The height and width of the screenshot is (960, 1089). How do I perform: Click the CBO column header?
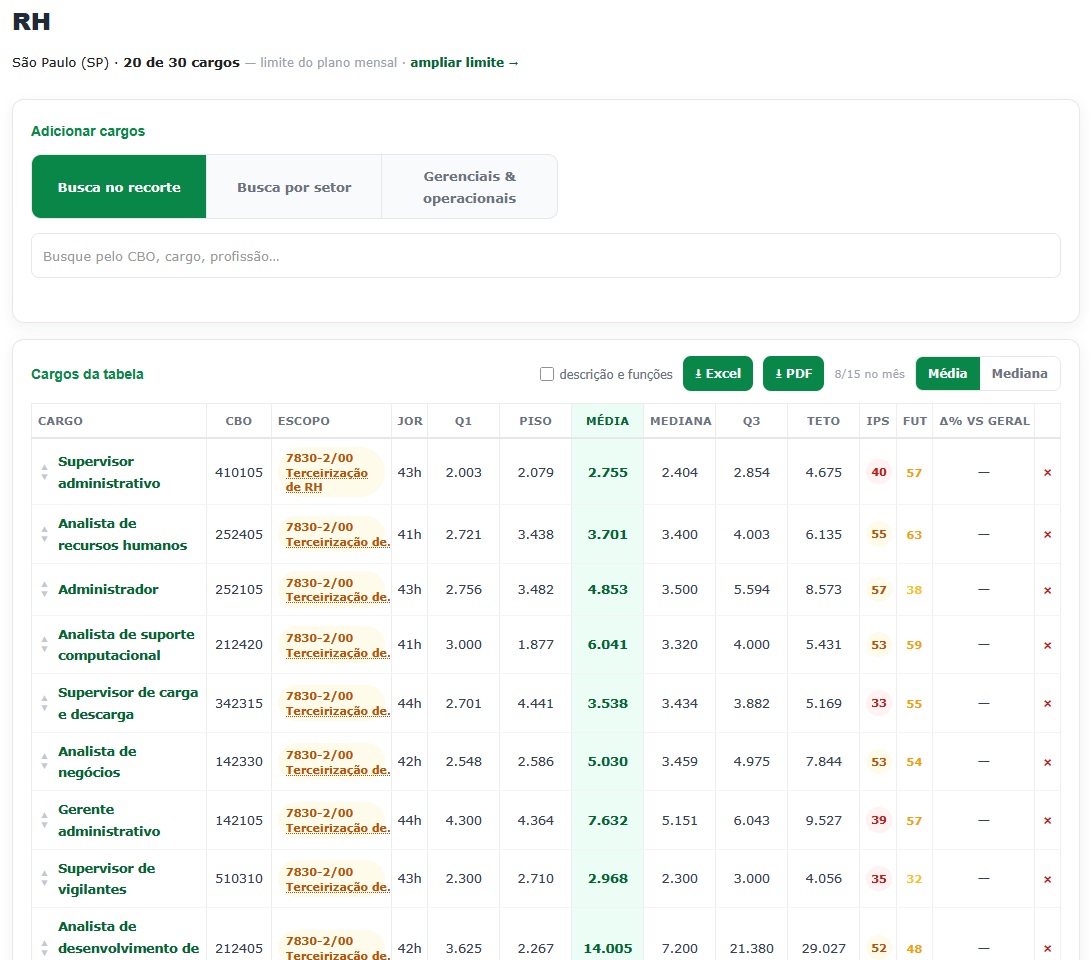click(x=238, y=421)
